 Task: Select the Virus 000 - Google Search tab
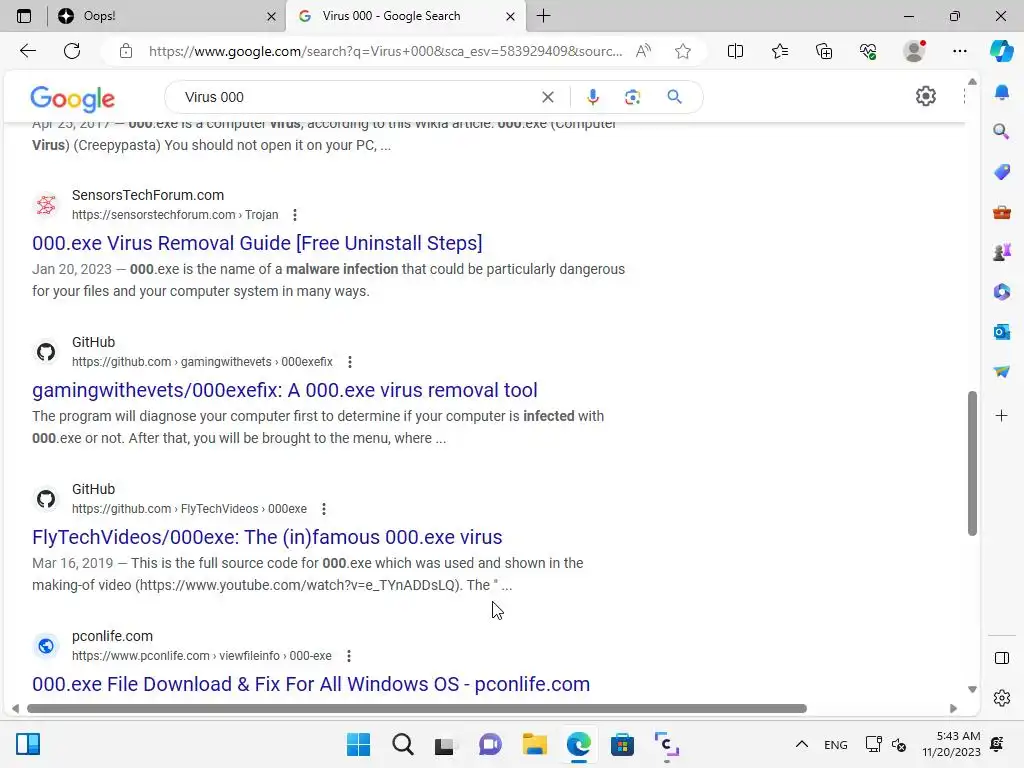[x=405, y=16]
